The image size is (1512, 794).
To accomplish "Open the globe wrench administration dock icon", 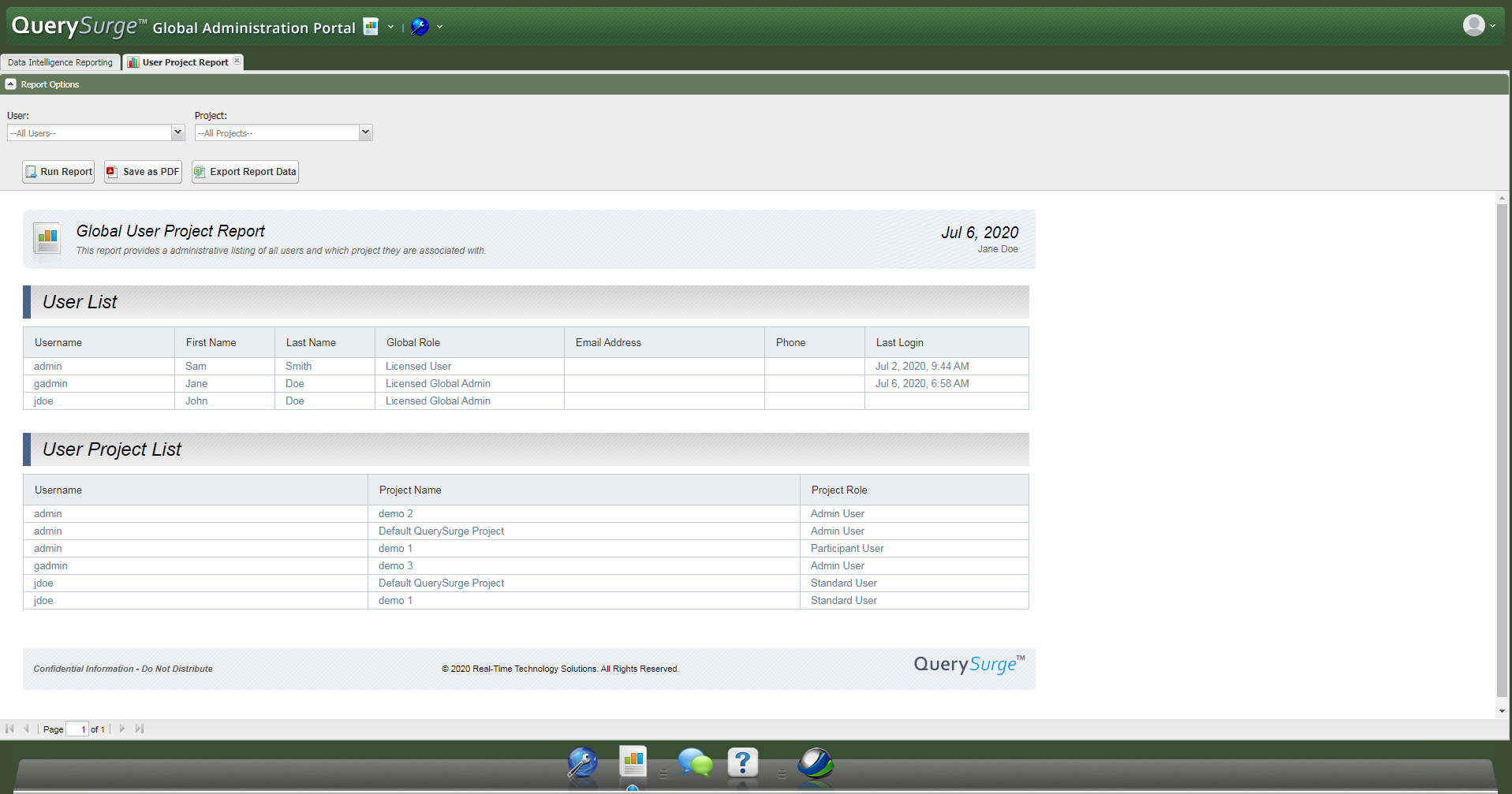I will coord(582,762).
